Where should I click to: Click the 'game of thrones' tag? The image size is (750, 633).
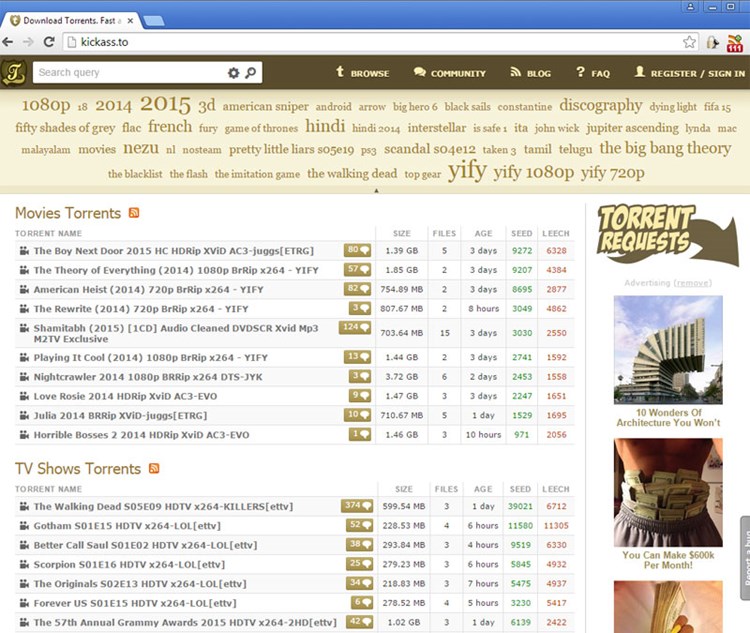tap(261, 128)
